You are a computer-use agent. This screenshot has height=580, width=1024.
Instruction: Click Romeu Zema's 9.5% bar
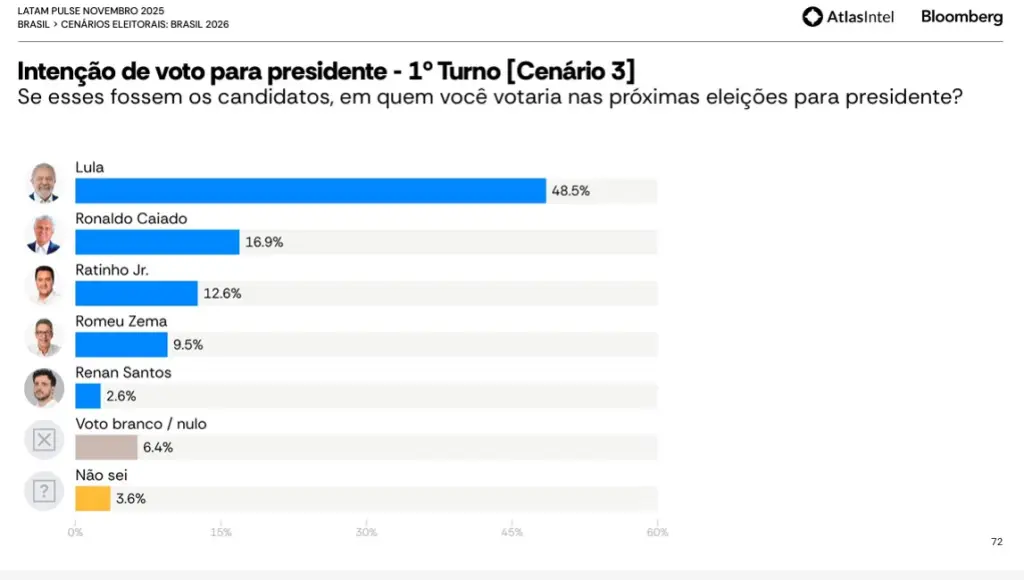pos(121,345)
